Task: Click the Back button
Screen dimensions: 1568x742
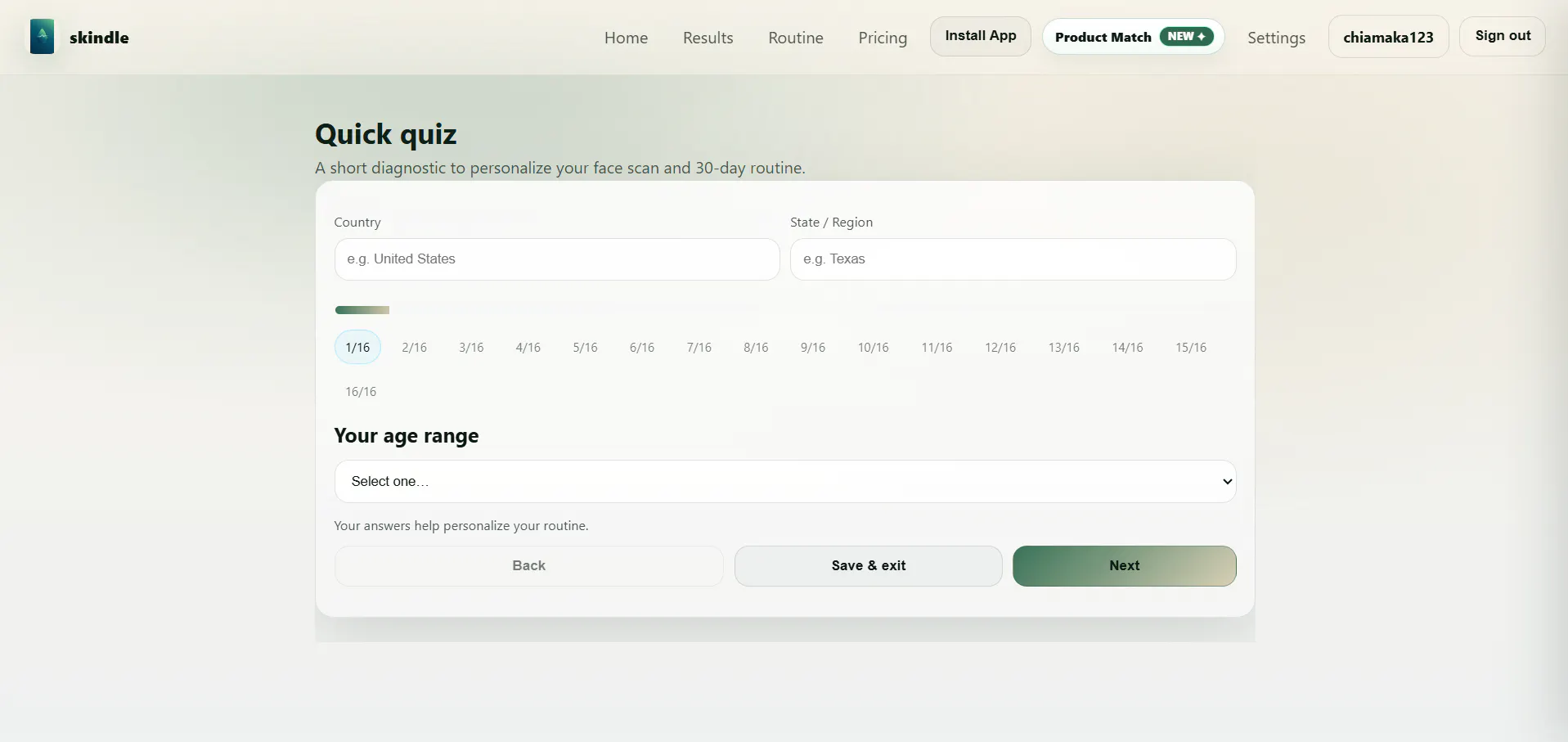Action: click(528, 566)
